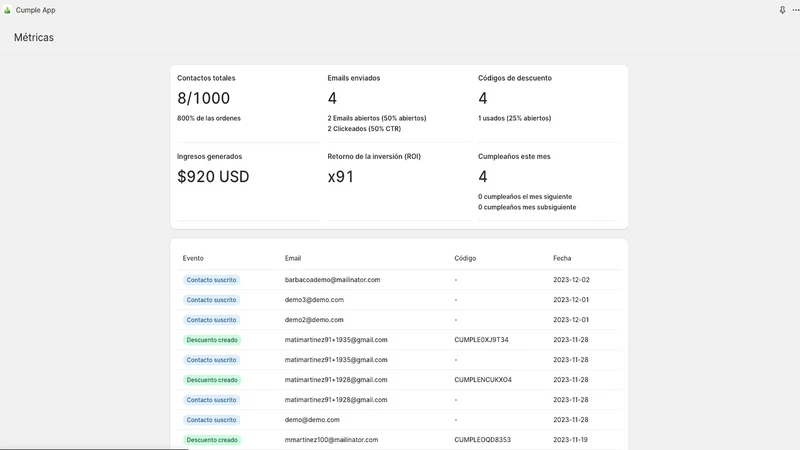This screenshot has width=800, height=450.
Task: Click the Cumple App title
Action: pos(35,10)
